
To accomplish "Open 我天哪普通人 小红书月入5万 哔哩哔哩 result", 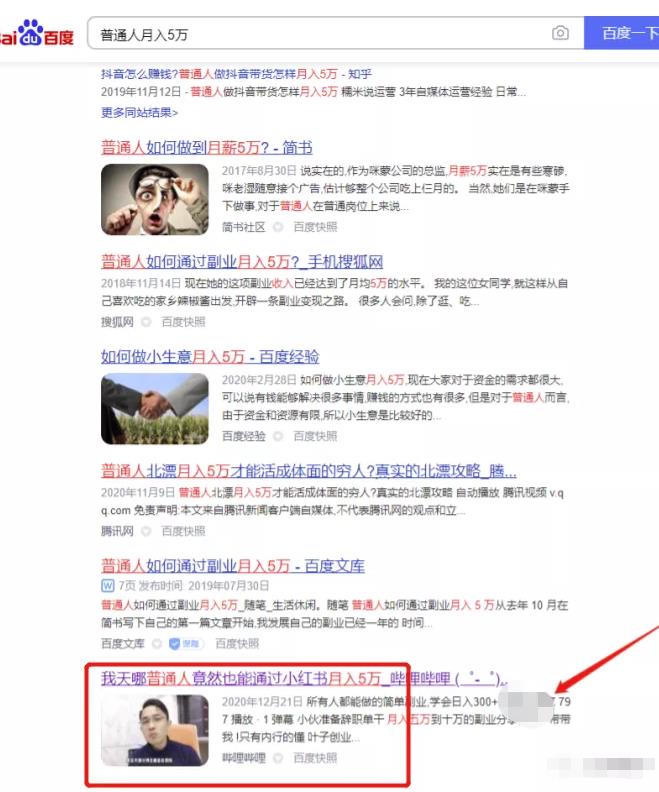I will coord(304,678).
